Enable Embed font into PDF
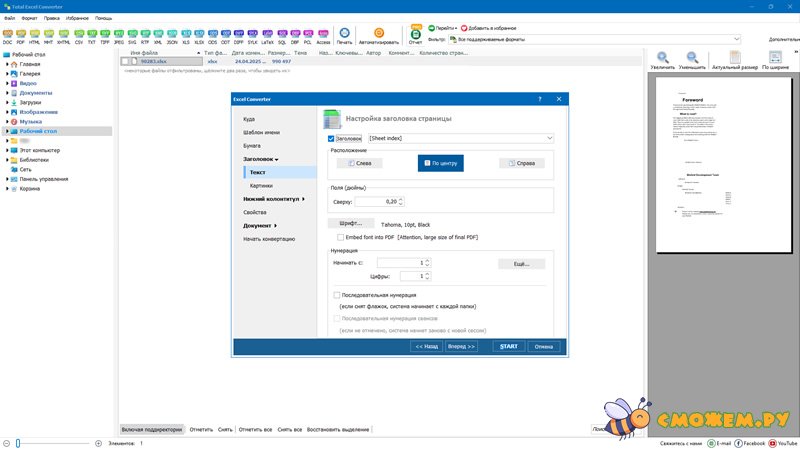800x450 pixels. pos(342,236)
